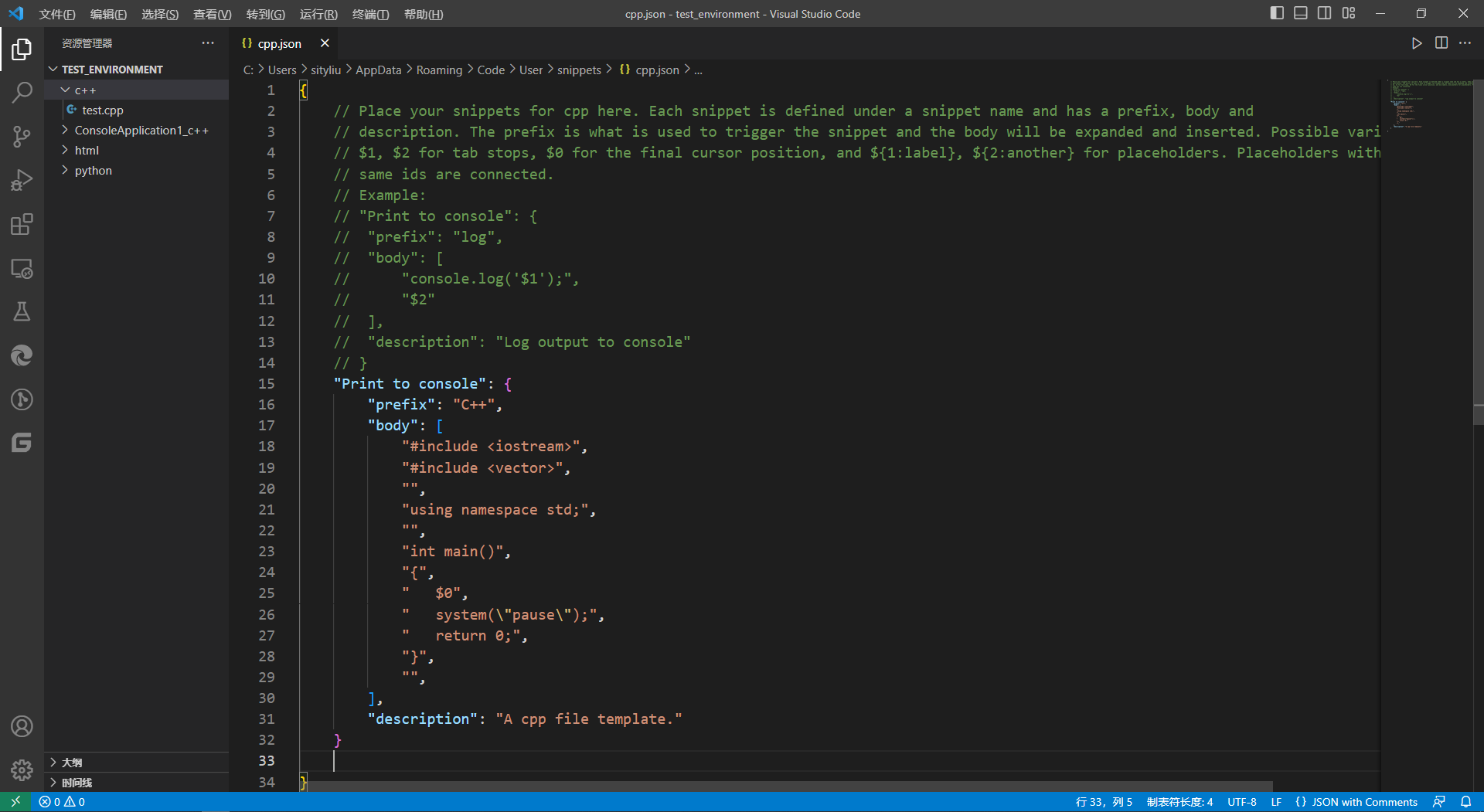1484x812 pixels.
Task: Open notifications bell in status bar
Action: point(1465,802)
